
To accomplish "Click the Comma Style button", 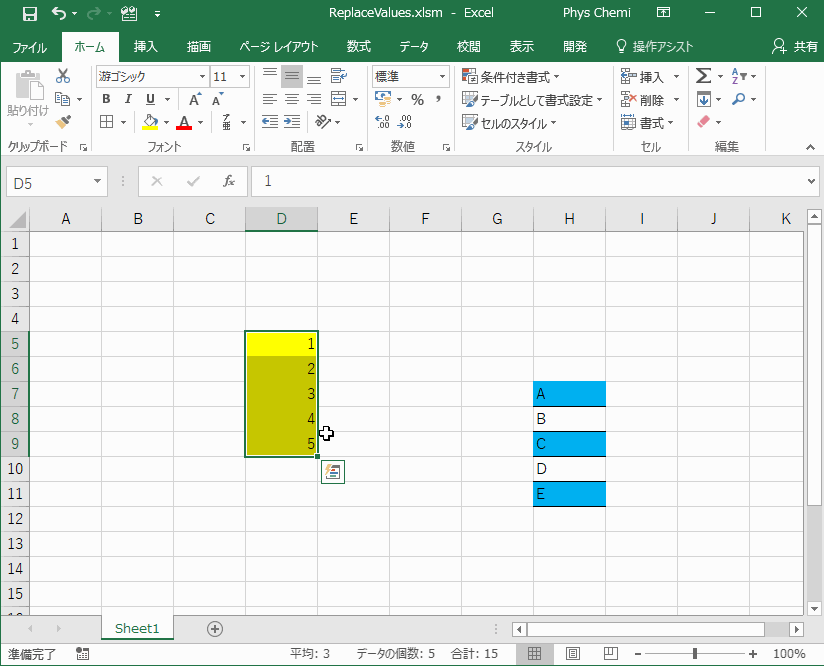I will (438, 99).
